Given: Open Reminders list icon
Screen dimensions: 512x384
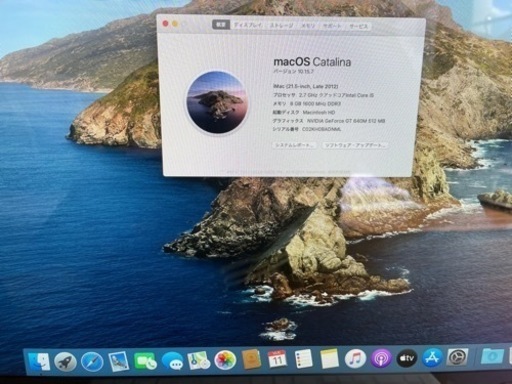Looking at the screenshot, I should pyautogui.click(x=303, y=359).
